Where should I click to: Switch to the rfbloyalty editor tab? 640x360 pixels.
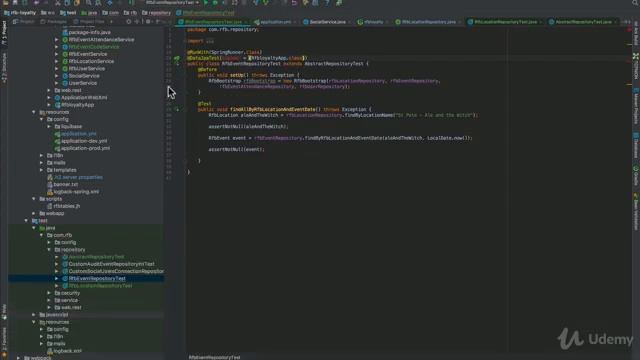point(371,22)
